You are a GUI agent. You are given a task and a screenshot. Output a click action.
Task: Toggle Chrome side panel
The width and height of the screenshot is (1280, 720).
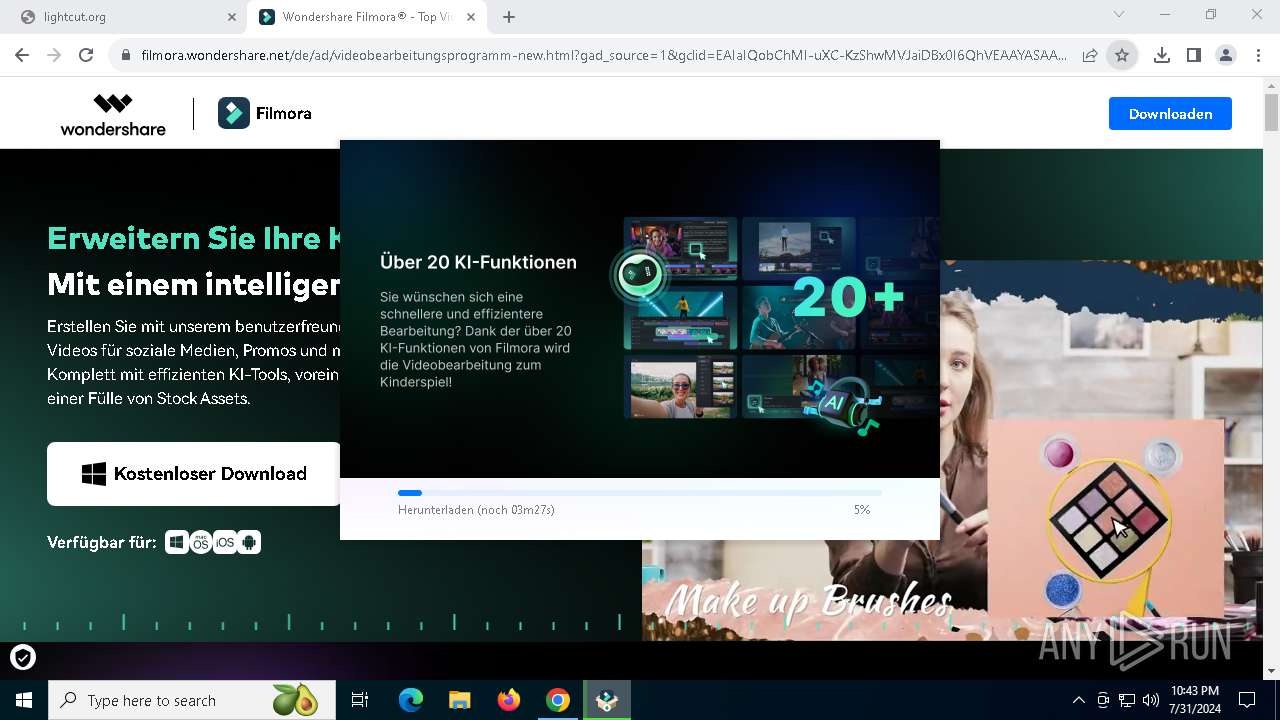coord(1193,56)
